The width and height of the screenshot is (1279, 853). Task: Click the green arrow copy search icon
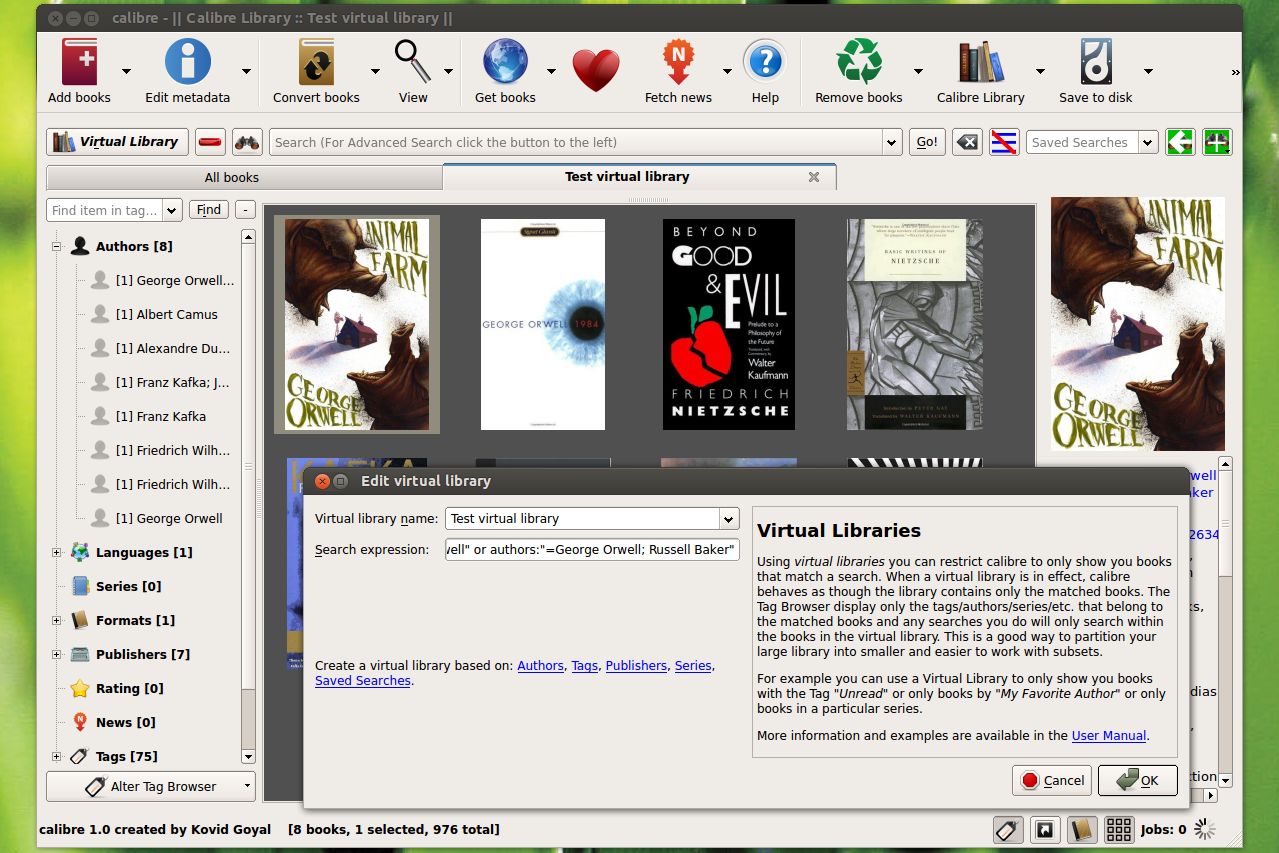tap(1180, 142)
